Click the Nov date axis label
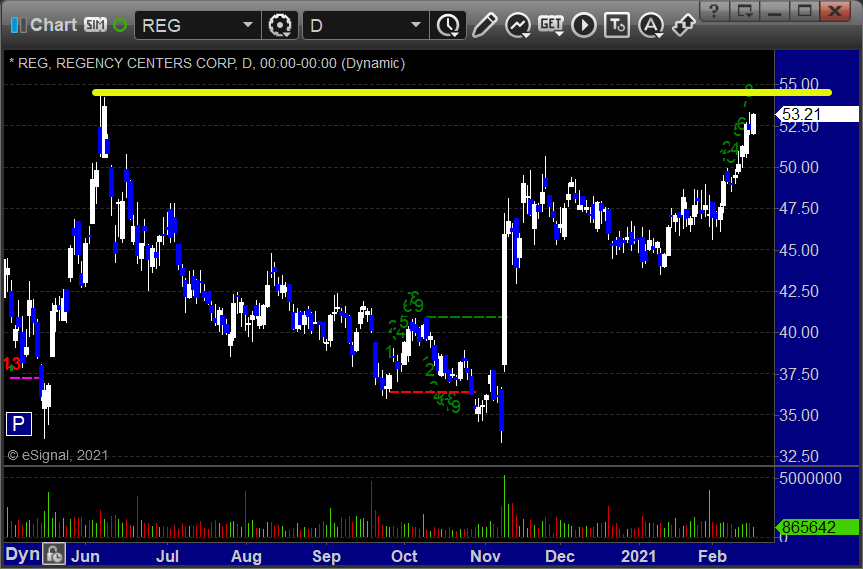863x569 pixels. coord(485,556)
